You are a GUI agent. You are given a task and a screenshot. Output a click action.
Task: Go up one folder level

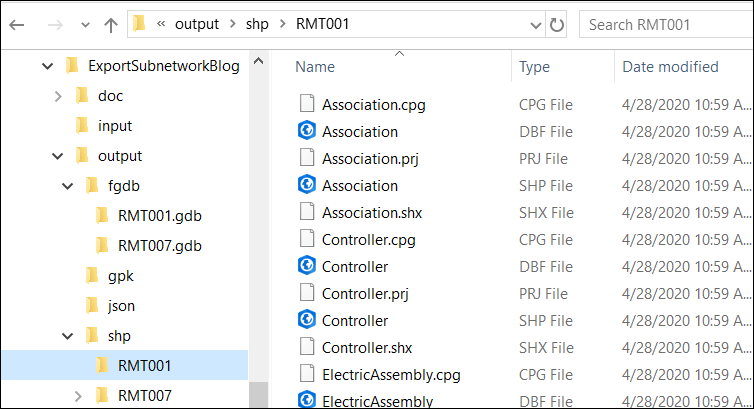(x=111, y=25)
